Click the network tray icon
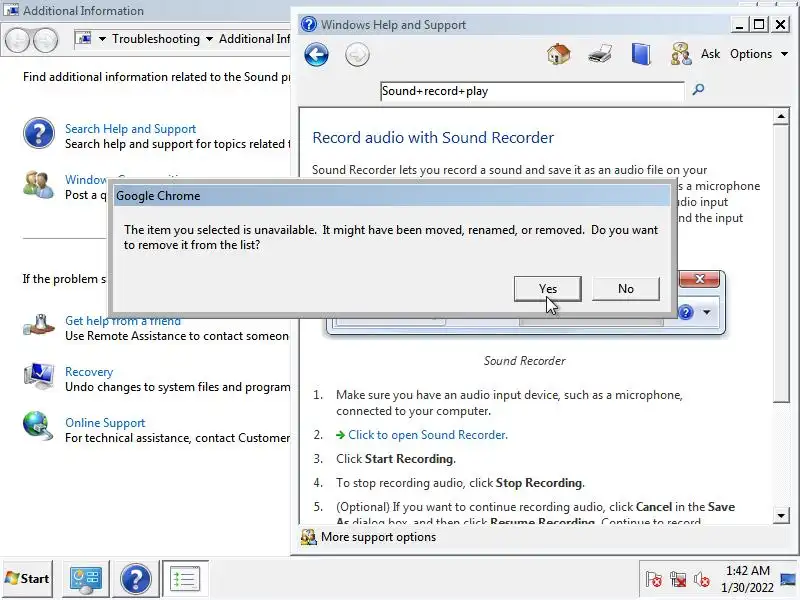The image size is (800, 600). (678, 579)
